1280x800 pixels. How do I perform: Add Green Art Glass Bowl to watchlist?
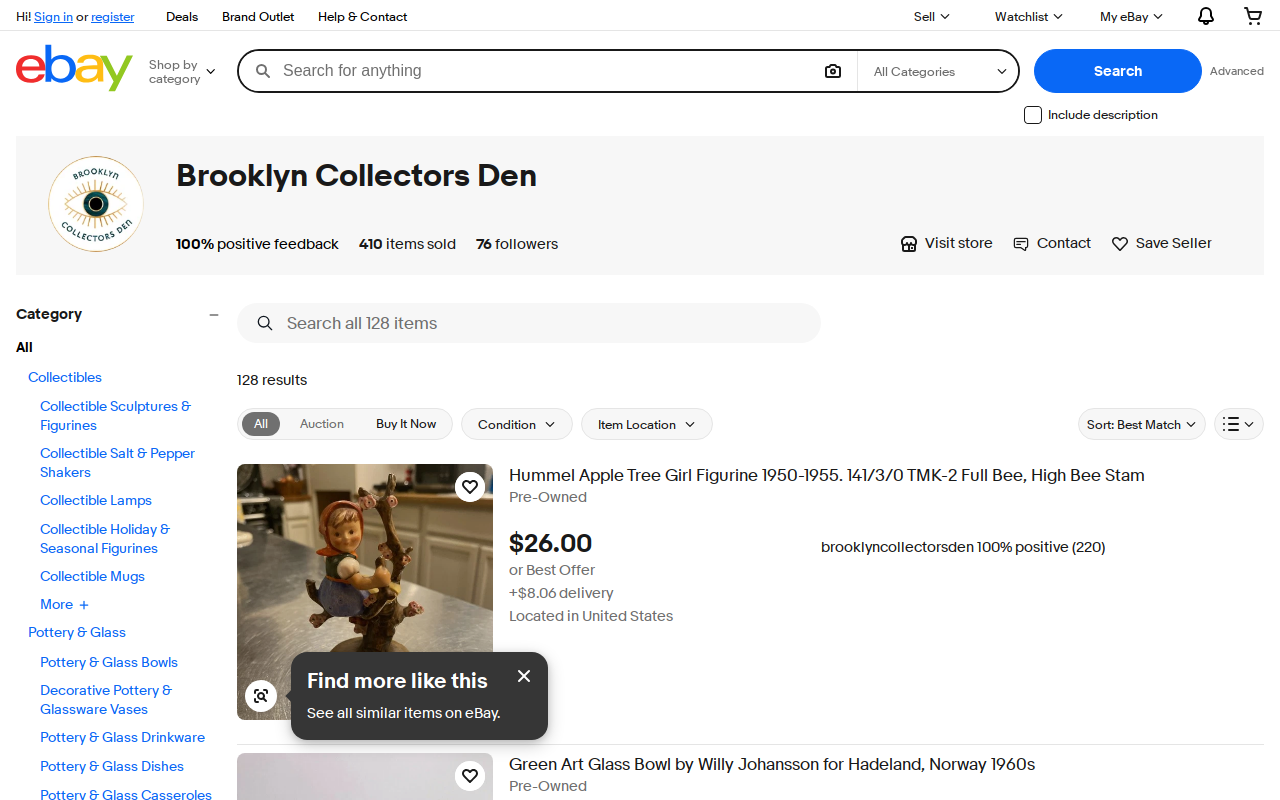470,776
